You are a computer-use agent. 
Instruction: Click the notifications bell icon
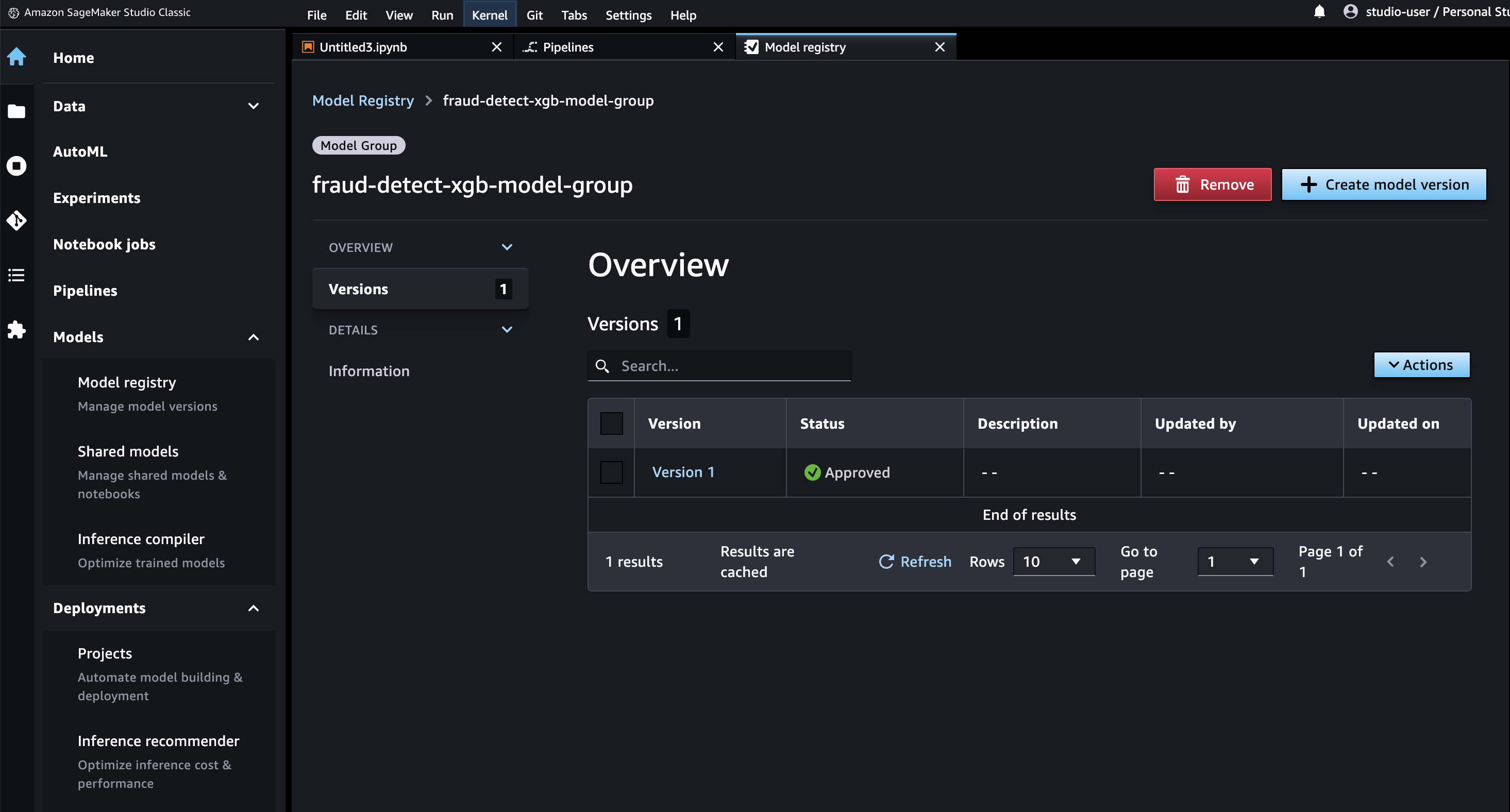click(x=1319, y=12)
